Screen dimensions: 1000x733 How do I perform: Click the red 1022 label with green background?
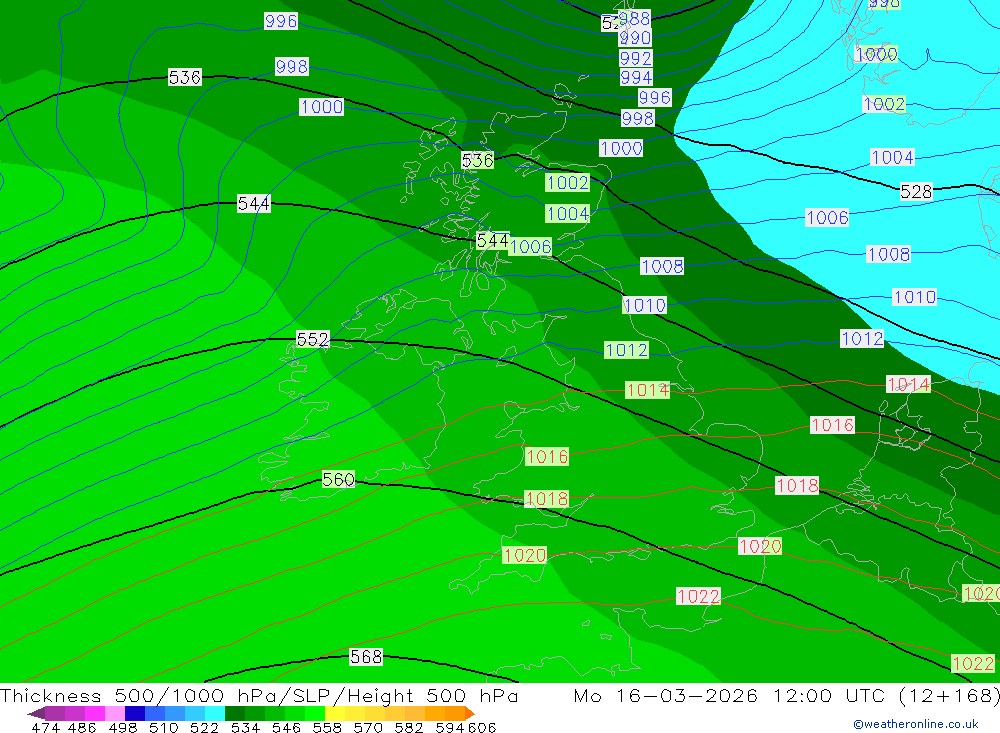tap(973, 663)
